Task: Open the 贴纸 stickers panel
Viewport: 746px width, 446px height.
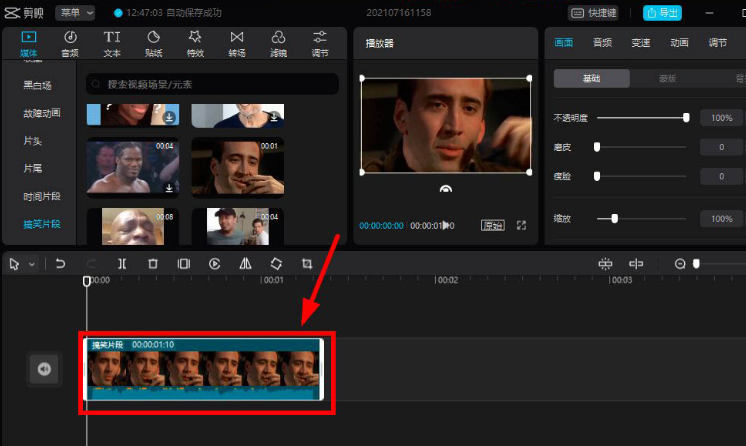Action: click(153, 43)
